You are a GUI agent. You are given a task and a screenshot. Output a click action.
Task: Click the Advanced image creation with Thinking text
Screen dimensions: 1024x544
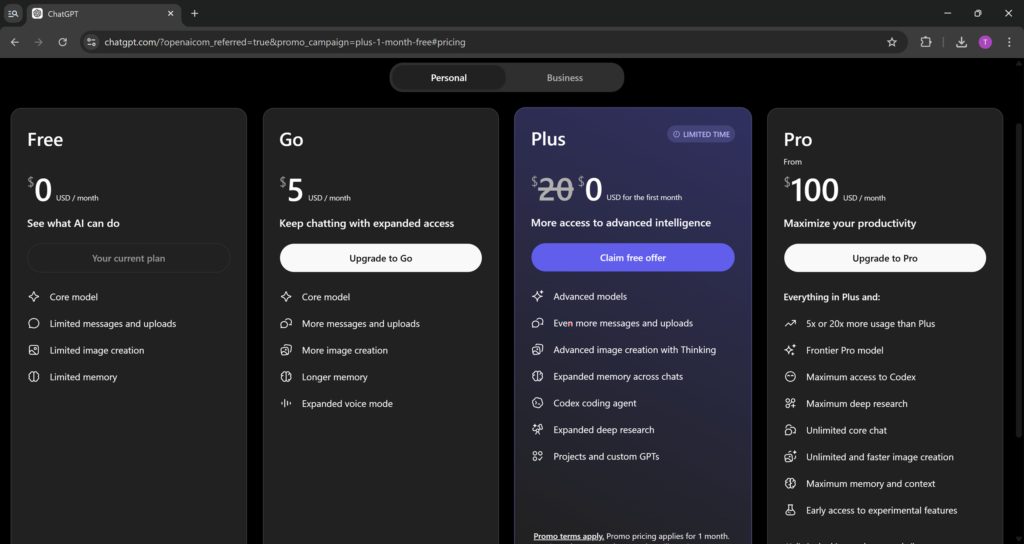pos(635,349)
